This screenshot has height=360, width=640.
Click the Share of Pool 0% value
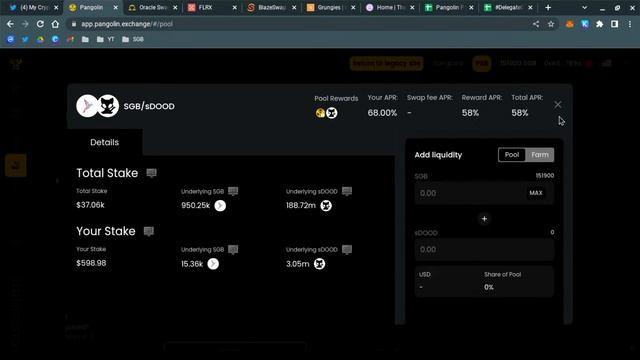pos(489,287)
